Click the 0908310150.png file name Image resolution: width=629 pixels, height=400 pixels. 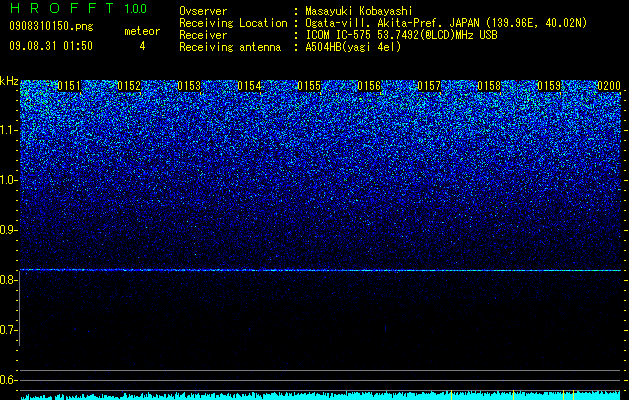pos(51,26)
